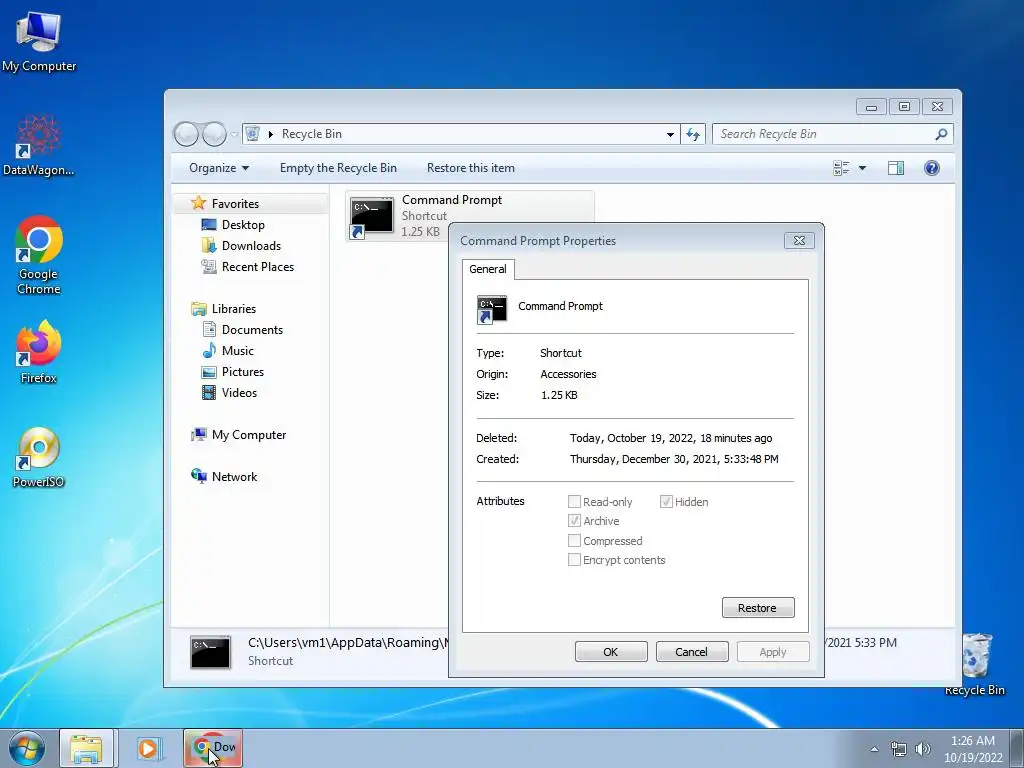Viewport: 1024px width, 768px height.
Task: Open Downloads under Favorites
Action: tap(251, 246)
